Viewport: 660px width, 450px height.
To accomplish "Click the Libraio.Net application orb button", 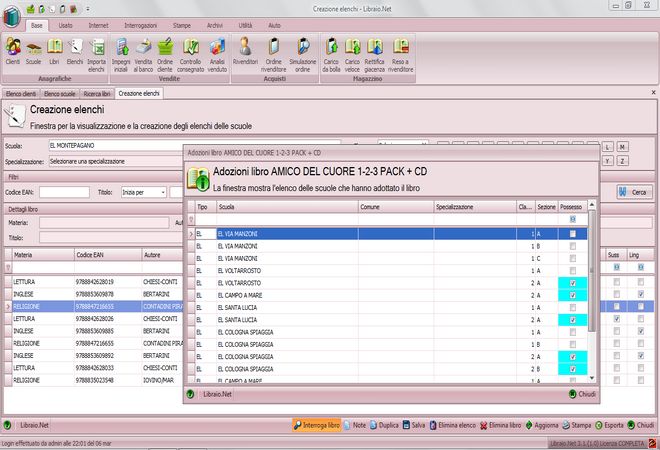I will 12,16.
